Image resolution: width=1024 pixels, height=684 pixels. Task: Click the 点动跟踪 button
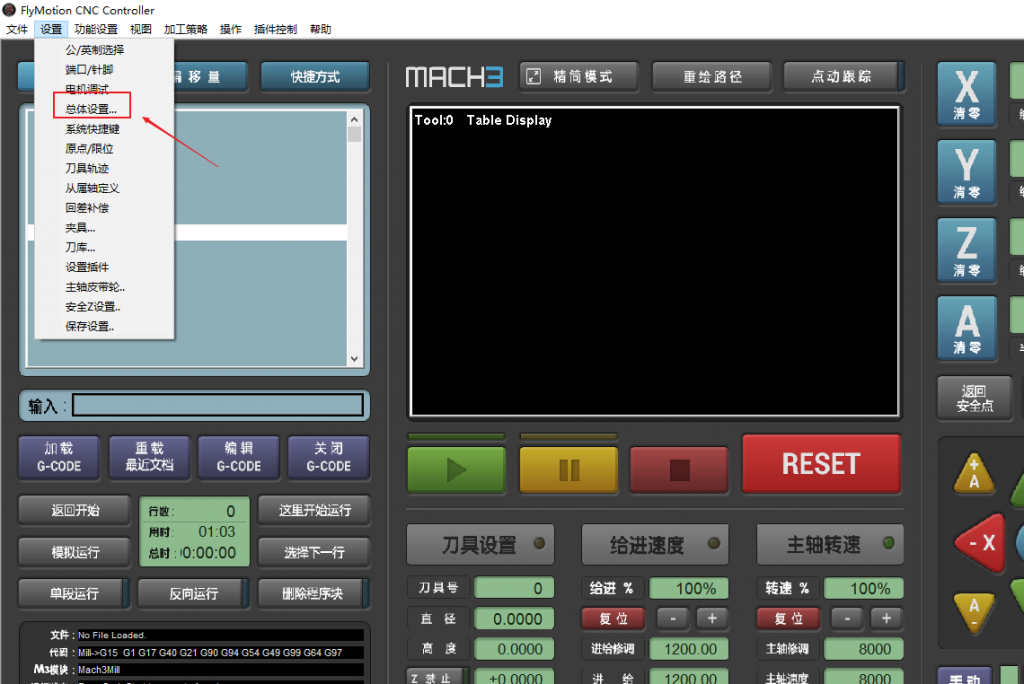(x=842, y=76)
